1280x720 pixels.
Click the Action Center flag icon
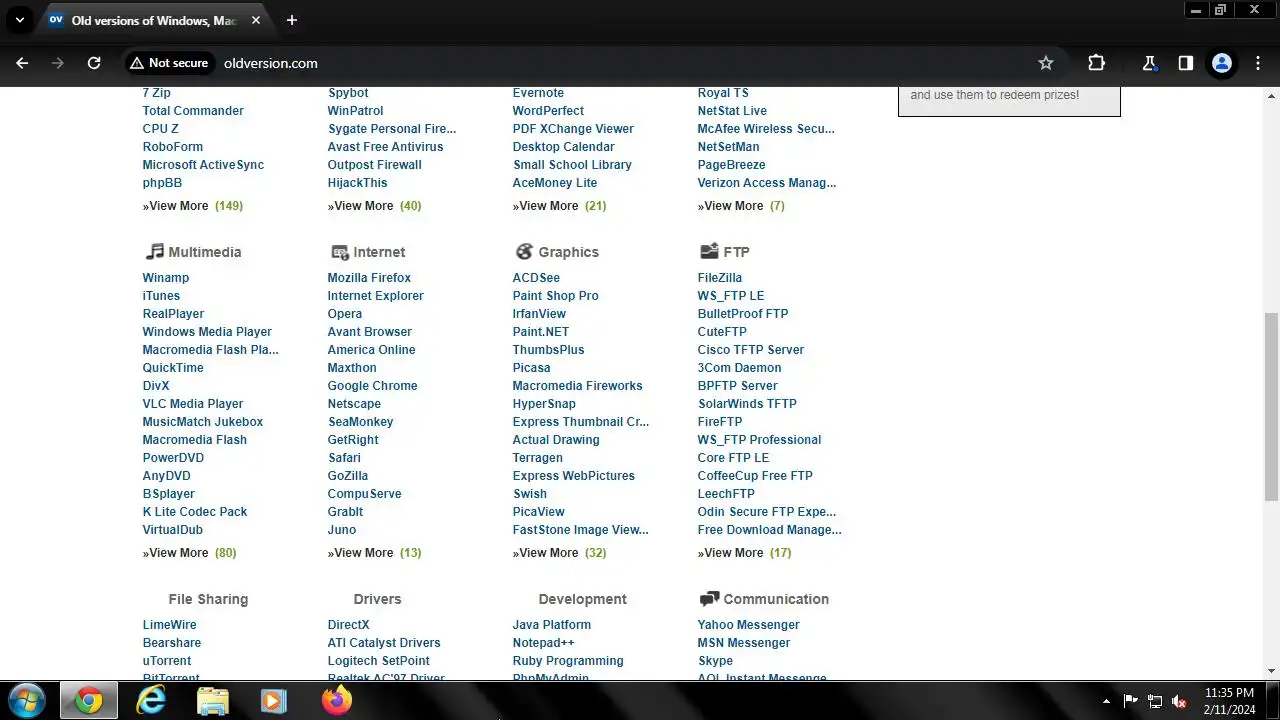tap(1131, 701)
